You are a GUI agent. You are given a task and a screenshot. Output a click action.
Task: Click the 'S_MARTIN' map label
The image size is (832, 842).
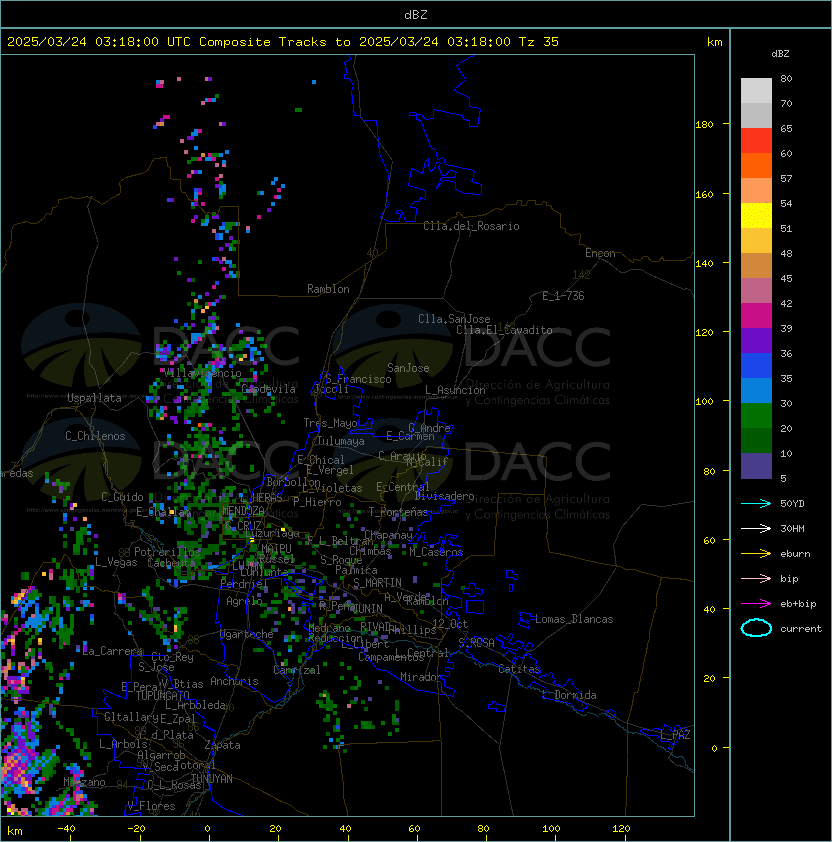378,582
